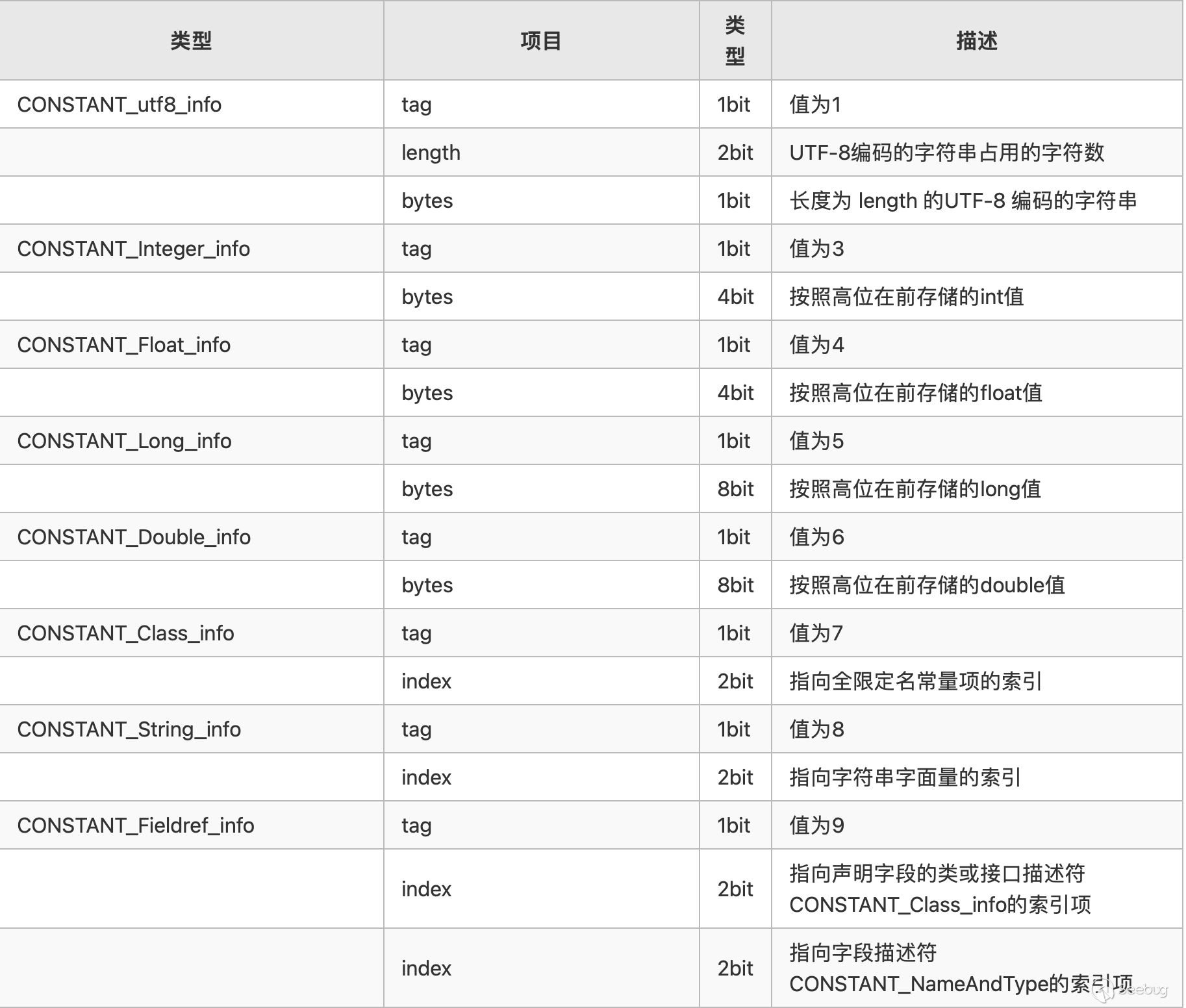Click tag in the CONSTANT_Fieldref_info row
This screenshot has width=1186, height=1008.
(x=416, y=826)
